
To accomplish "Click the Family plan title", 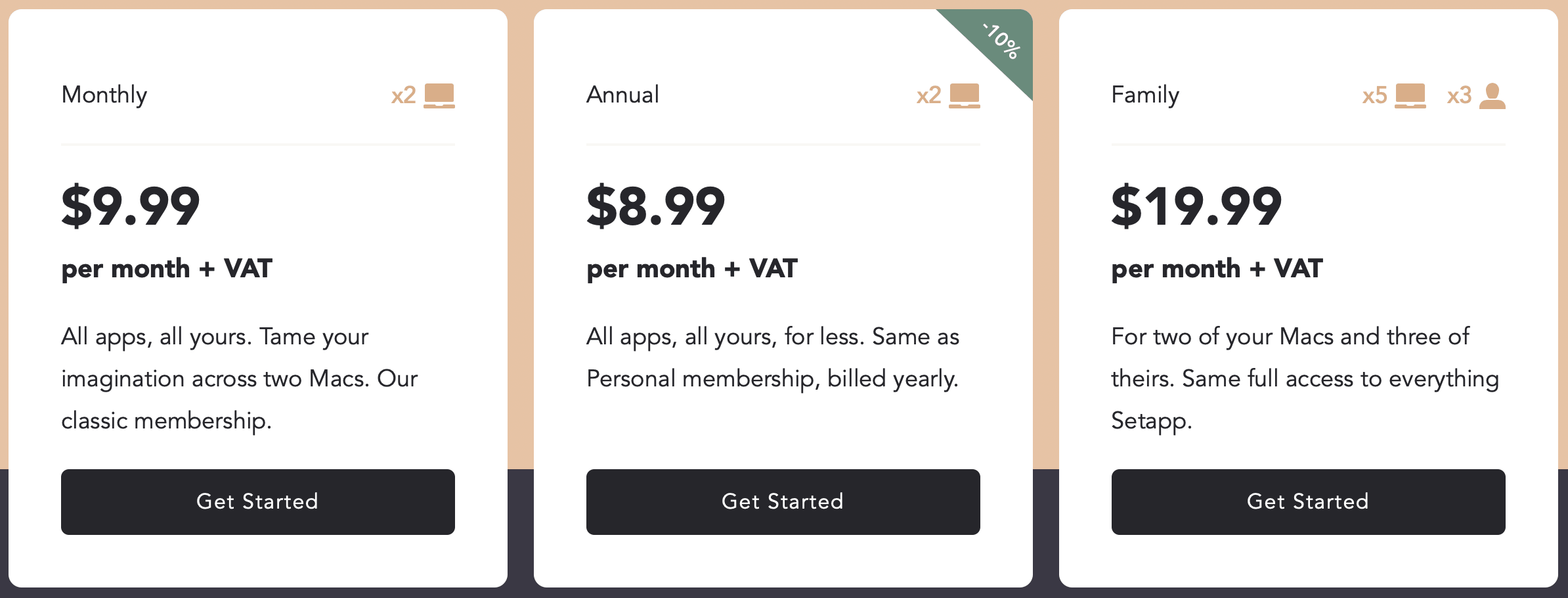I will tap(1145, 95).
